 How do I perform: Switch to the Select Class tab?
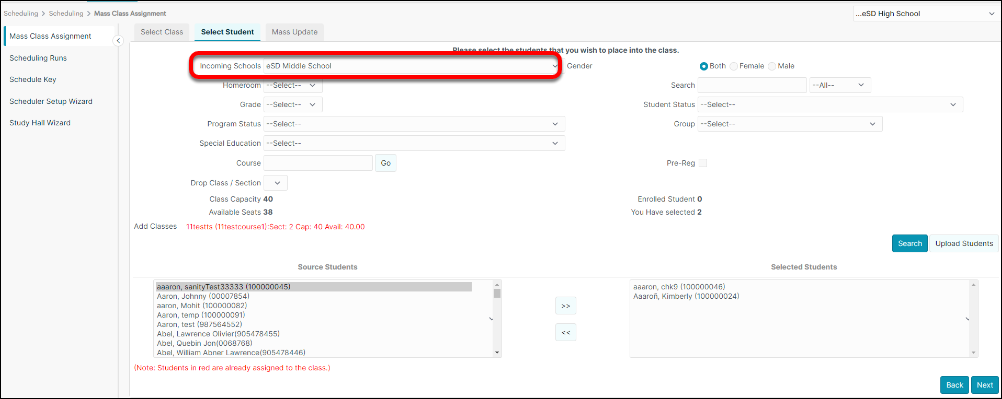pyautogui.click(x=162, y=32)
